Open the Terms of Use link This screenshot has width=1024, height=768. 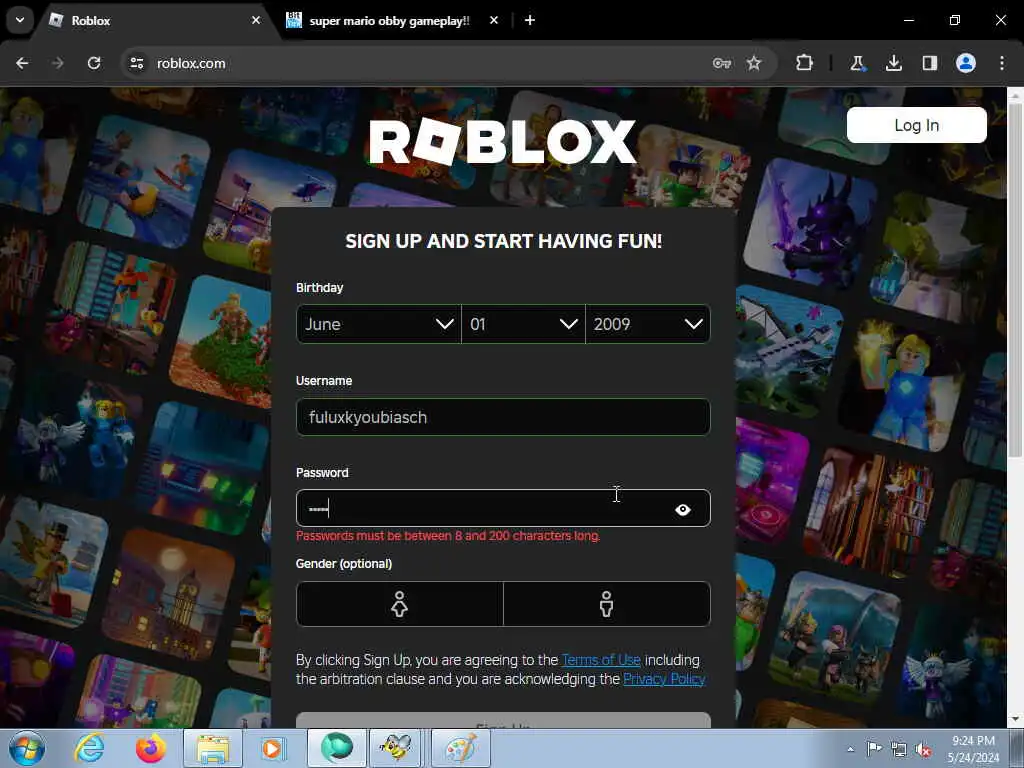tap(601, 660)
